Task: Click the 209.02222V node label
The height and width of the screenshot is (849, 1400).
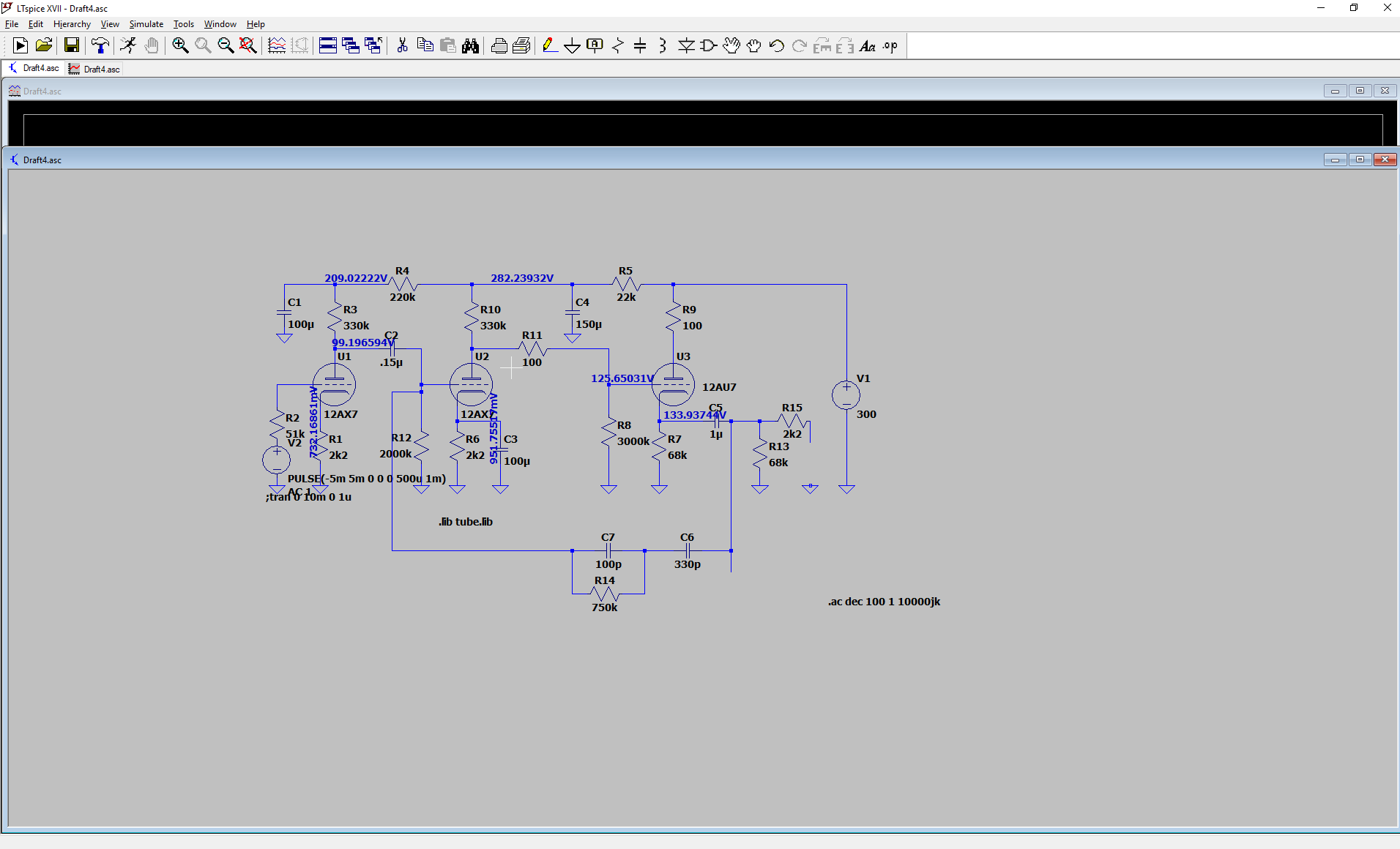Action: tap(356, 278)
